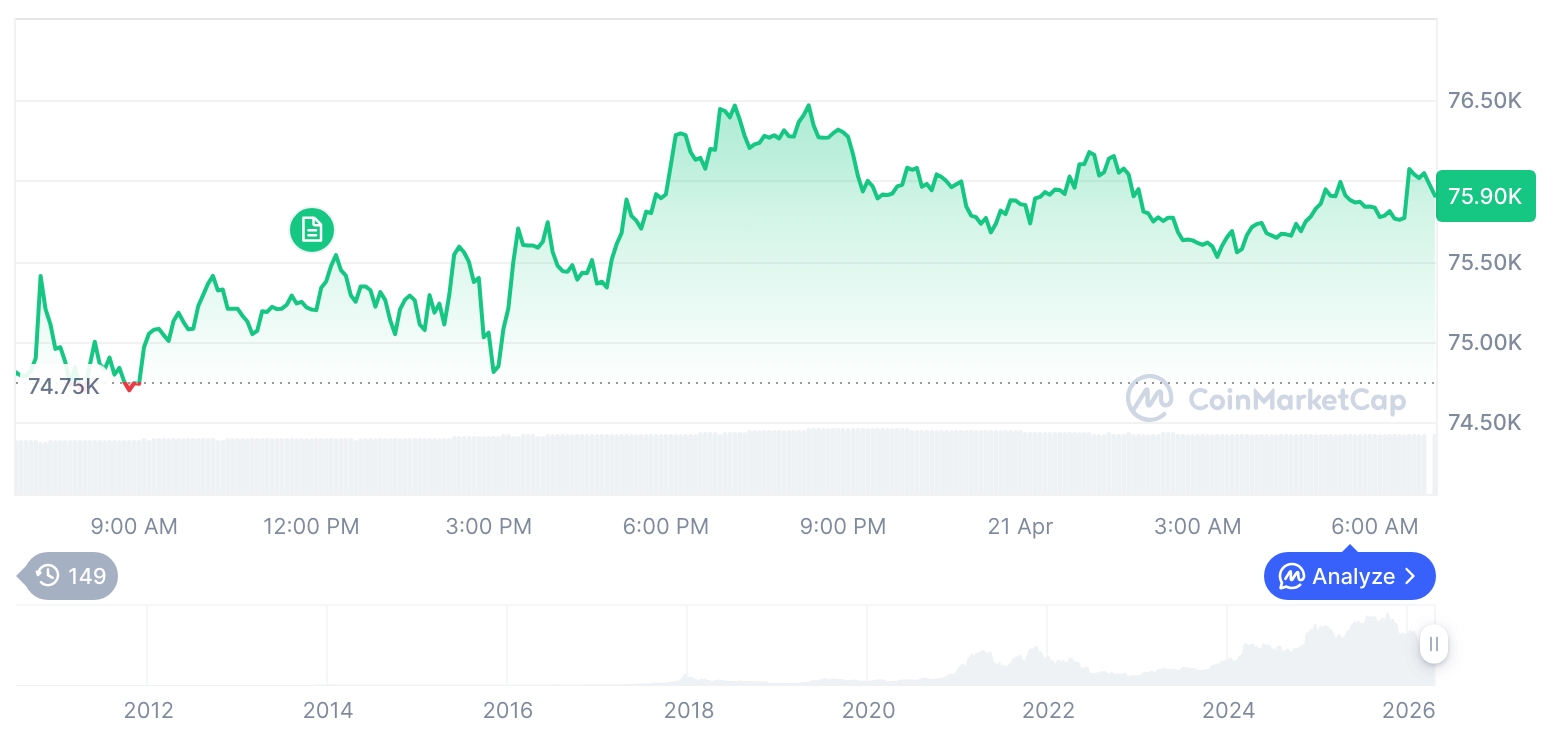
Task: Click the history clock icon beside 149
Action: (47, 575)
